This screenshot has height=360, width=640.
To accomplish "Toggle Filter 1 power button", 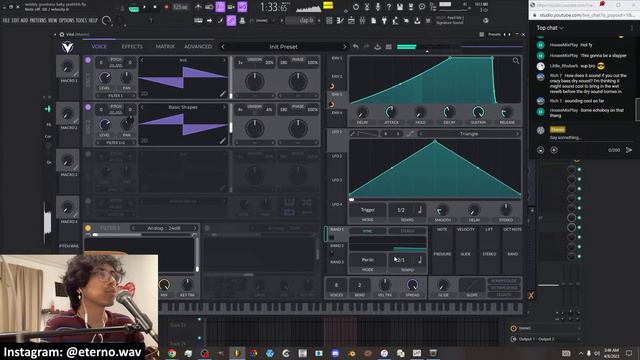I will (88, 228).
